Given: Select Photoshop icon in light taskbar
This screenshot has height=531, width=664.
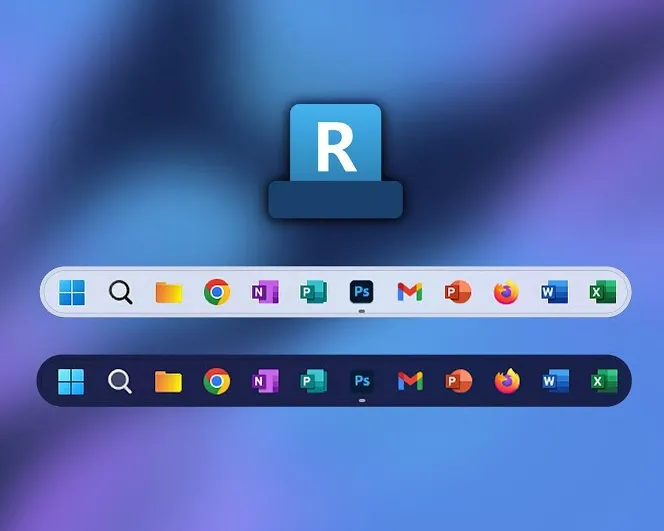Looking at the screenshot, I should (x=362, y=291).
